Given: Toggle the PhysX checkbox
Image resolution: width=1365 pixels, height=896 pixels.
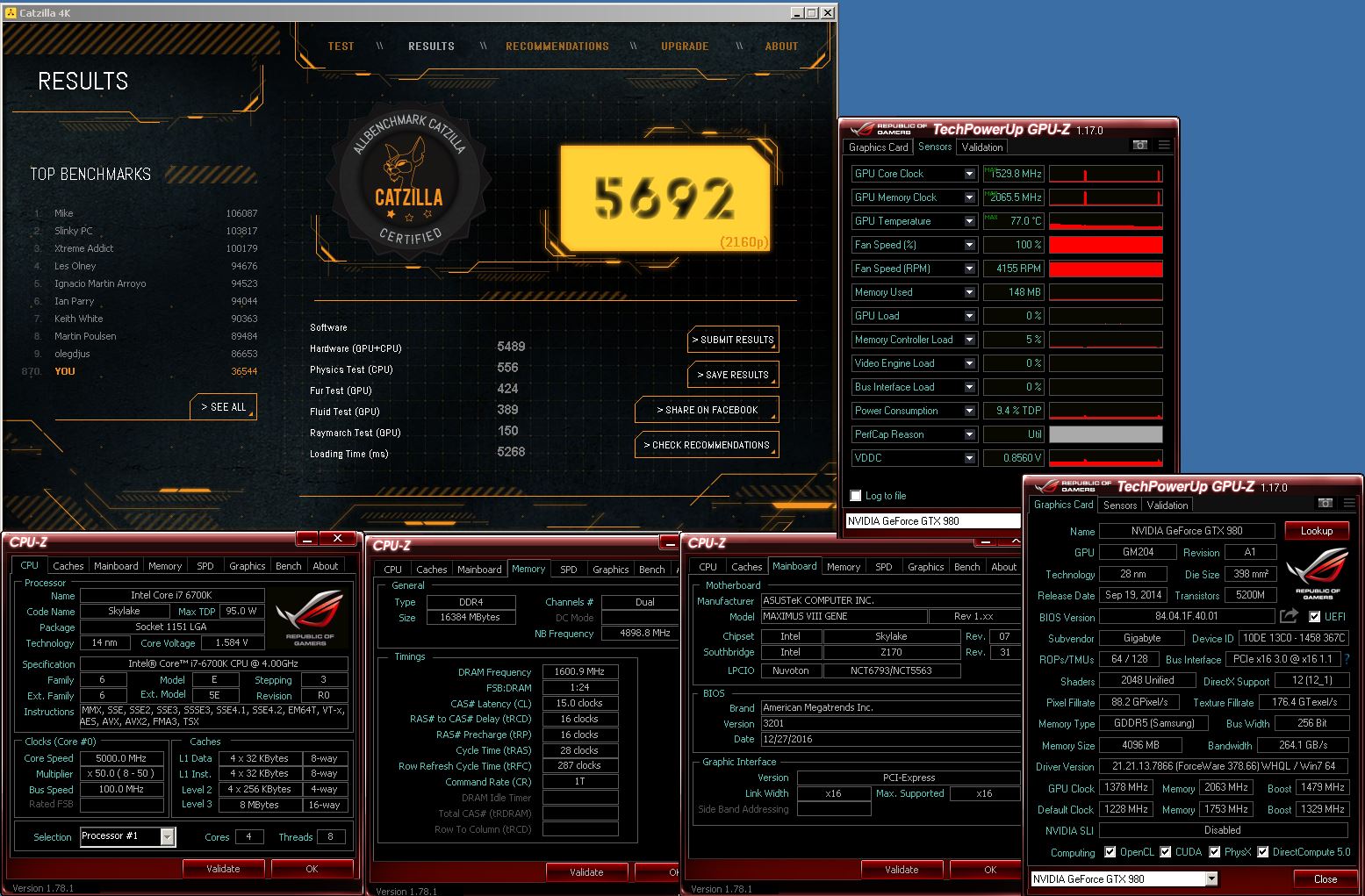Looking at the screenshot, I should point(1214,852).
